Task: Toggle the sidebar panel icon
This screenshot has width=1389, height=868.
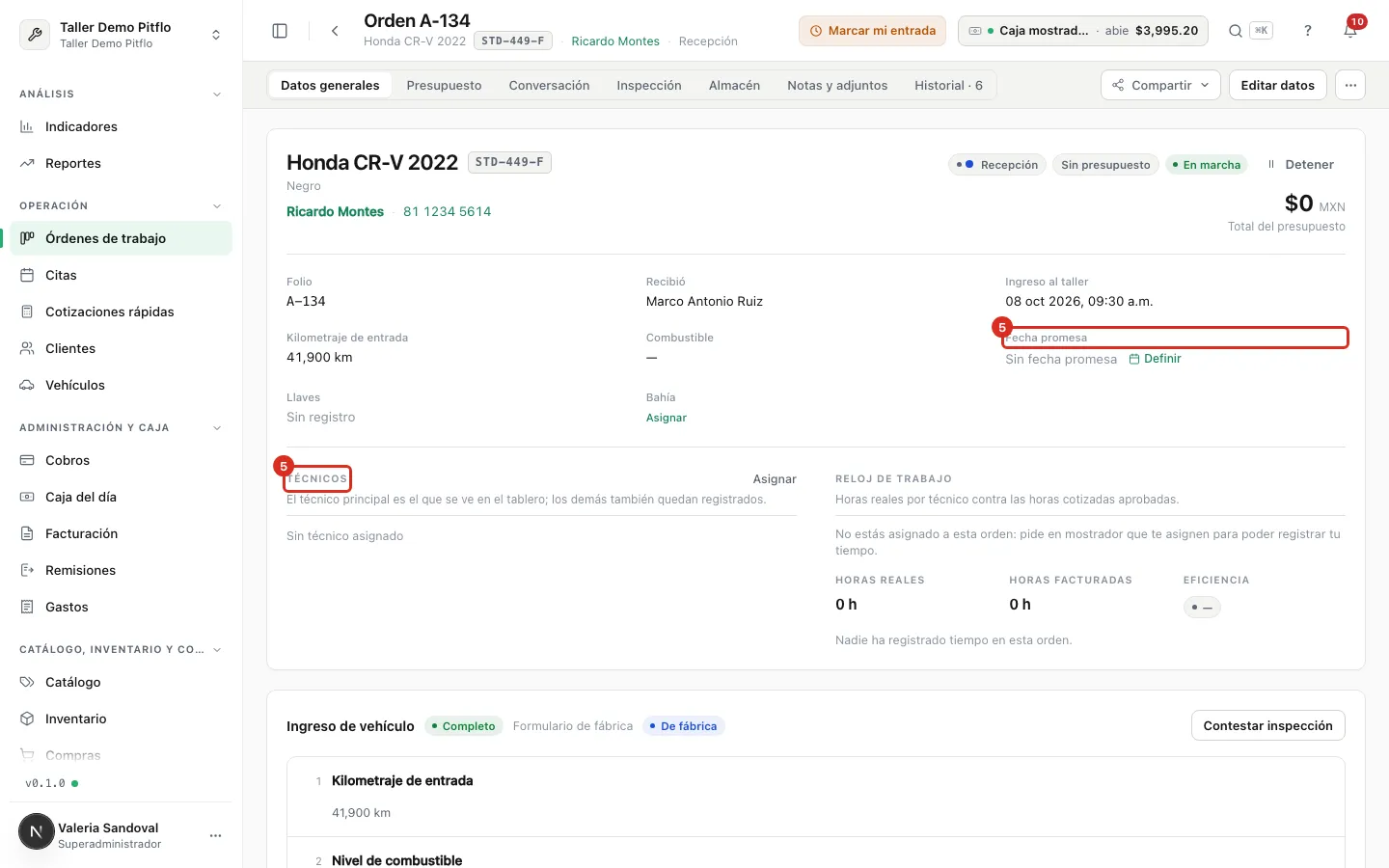Action: coord(280,31)
